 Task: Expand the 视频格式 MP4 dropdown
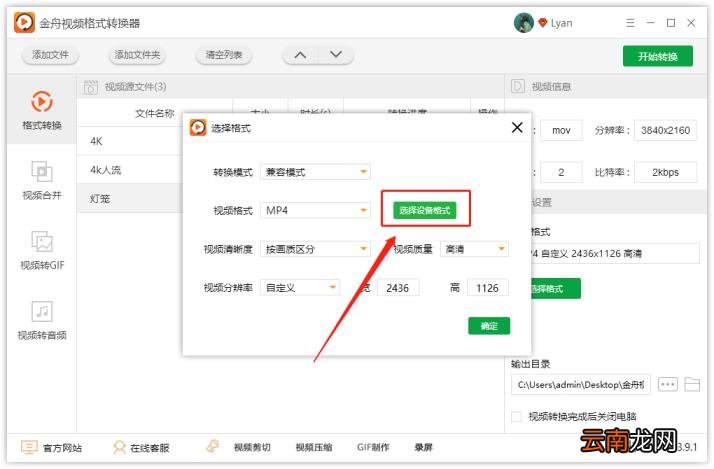363,210
